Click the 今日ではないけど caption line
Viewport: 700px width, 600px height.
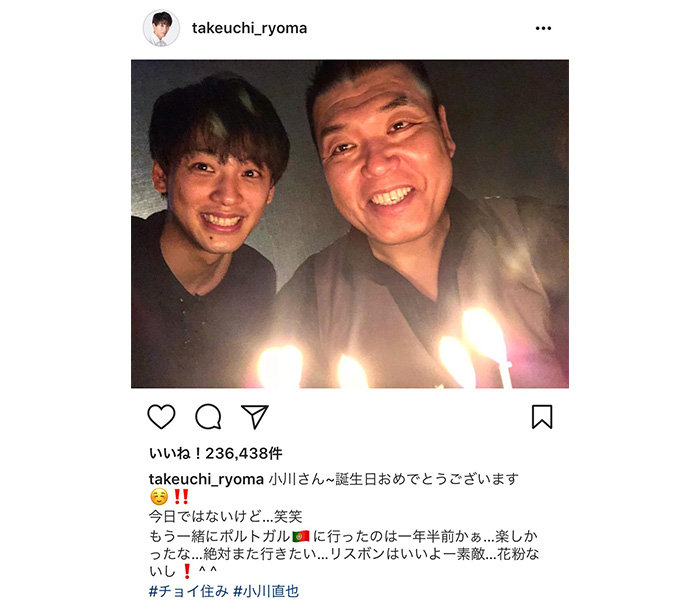pos(225,517)
